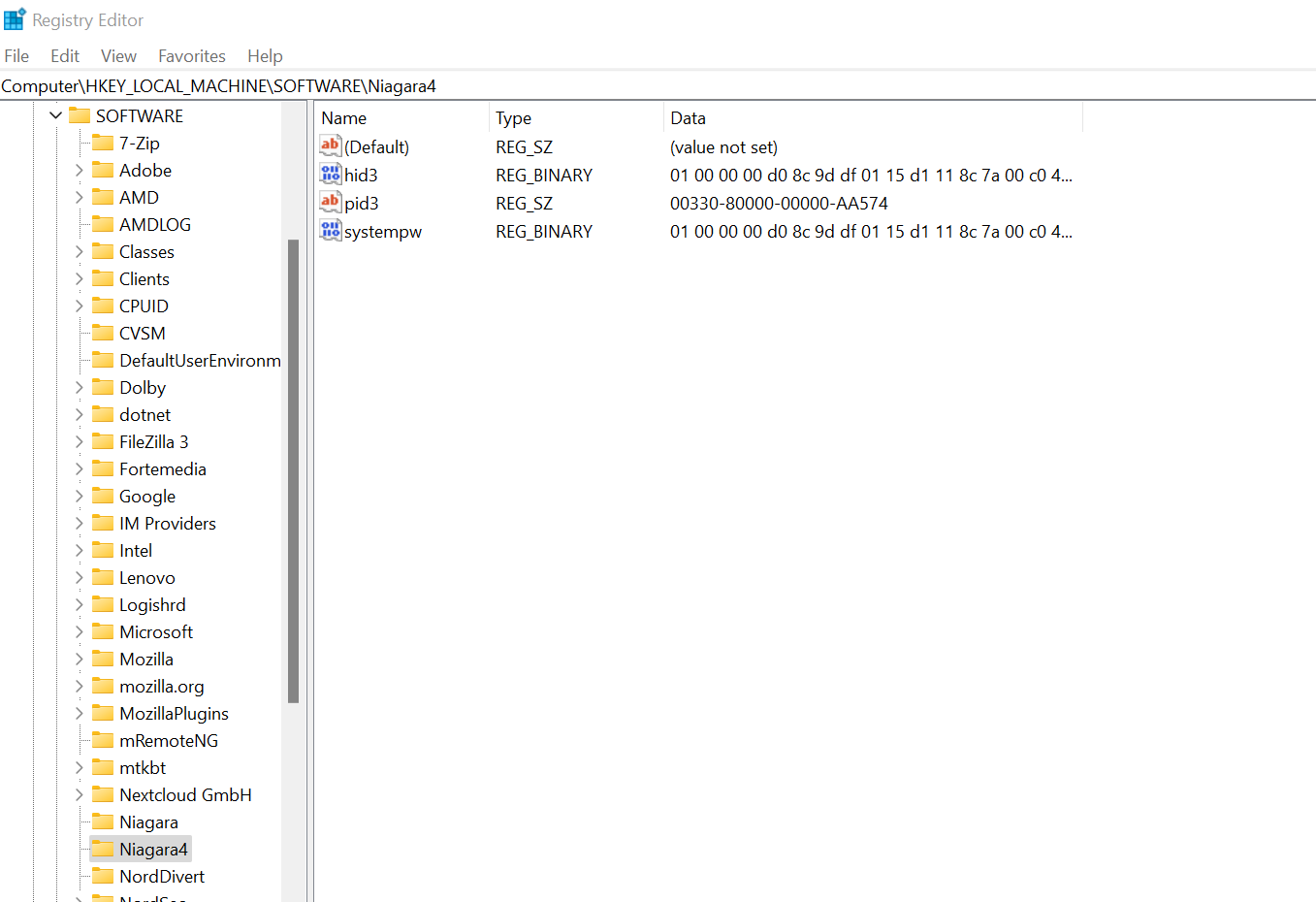Screen dimensions: 1316x902
Task: Expand the Microsoft key
Action: pyautogui.click(x=79, y=631)
